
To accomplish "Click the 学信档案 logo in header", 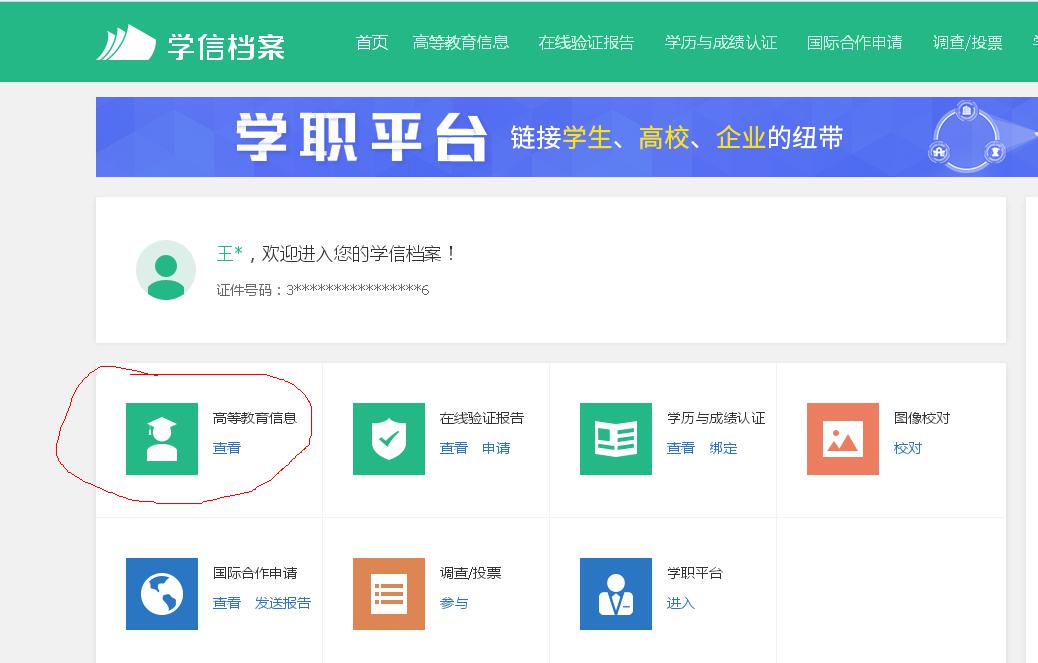I will 191,43.
